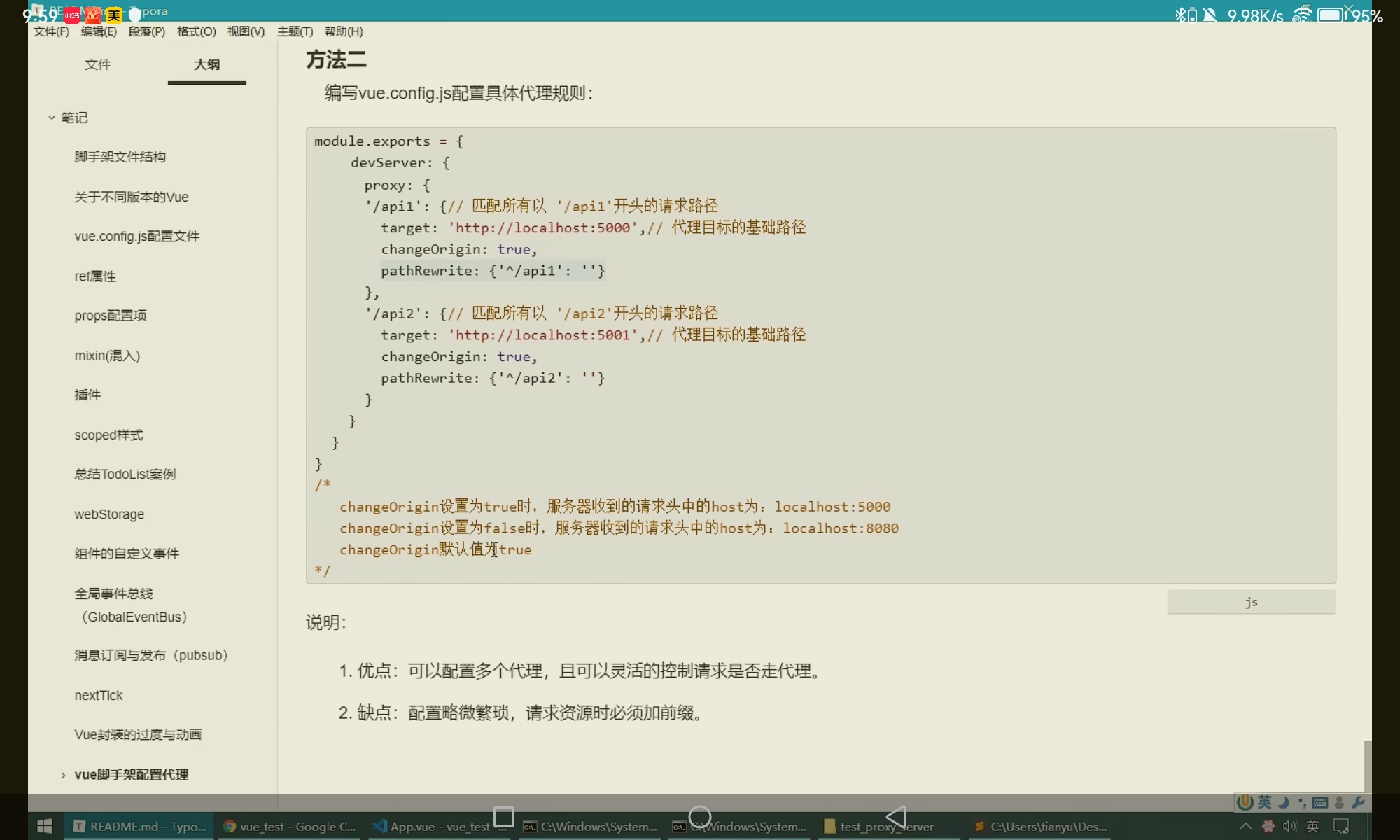
Task: Go to the nextTick outline heading
Action: coord(99,695)
